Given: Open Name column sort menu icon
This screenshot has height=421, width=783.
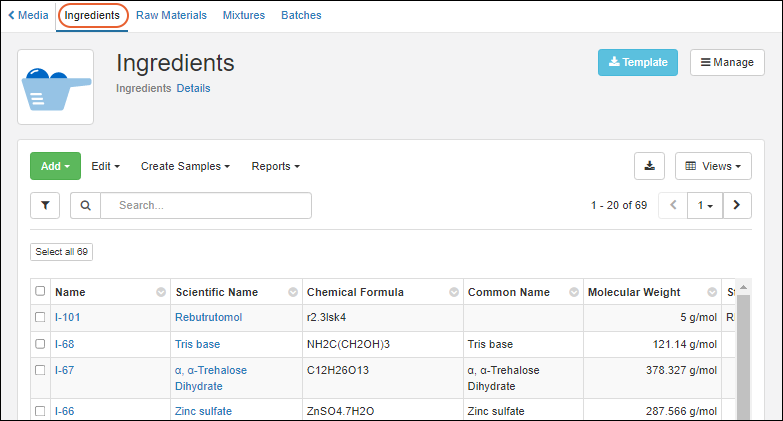Looking at the screenshot, I should click(x=161, y=292).
